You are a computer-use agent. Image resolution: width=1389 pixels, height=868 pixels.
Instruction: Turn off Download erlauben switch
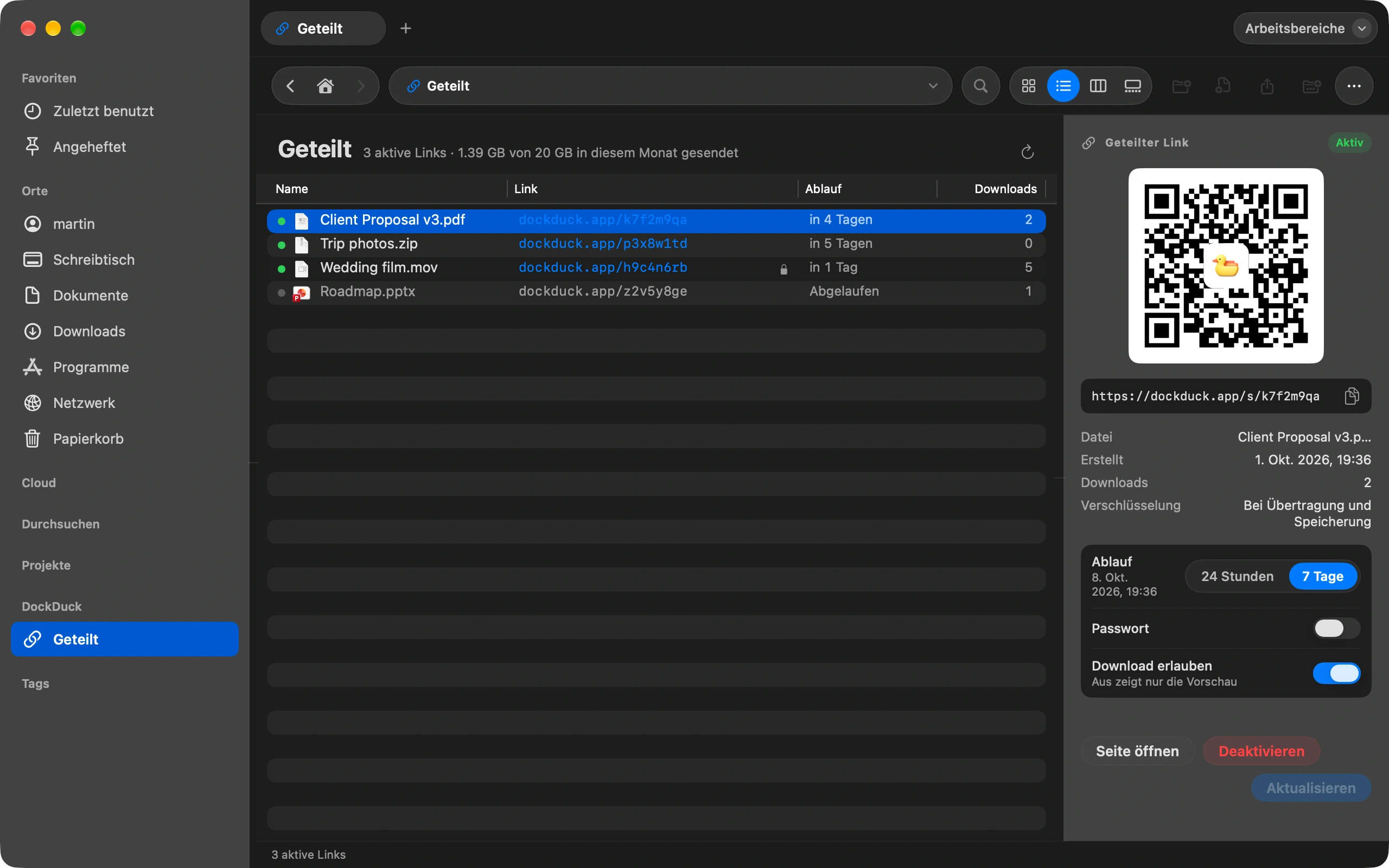[x=1336, y=673]
